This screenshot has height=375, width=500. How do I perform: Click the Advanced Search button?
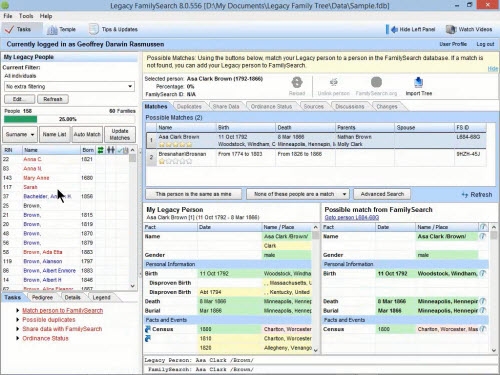382,194
